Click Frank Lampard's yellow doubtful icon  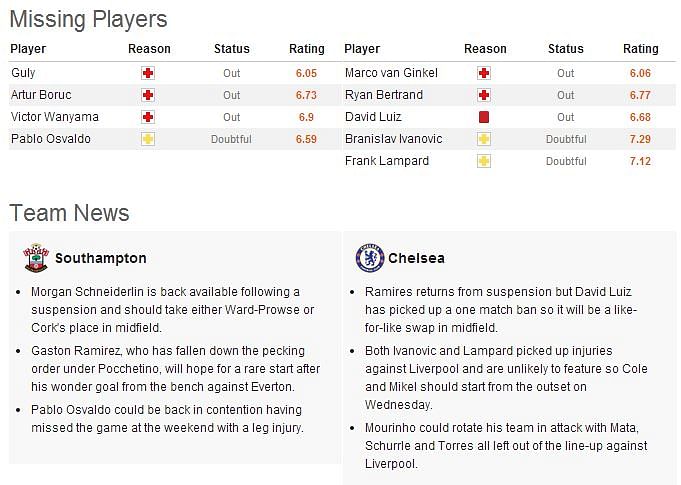pos(484,161)
